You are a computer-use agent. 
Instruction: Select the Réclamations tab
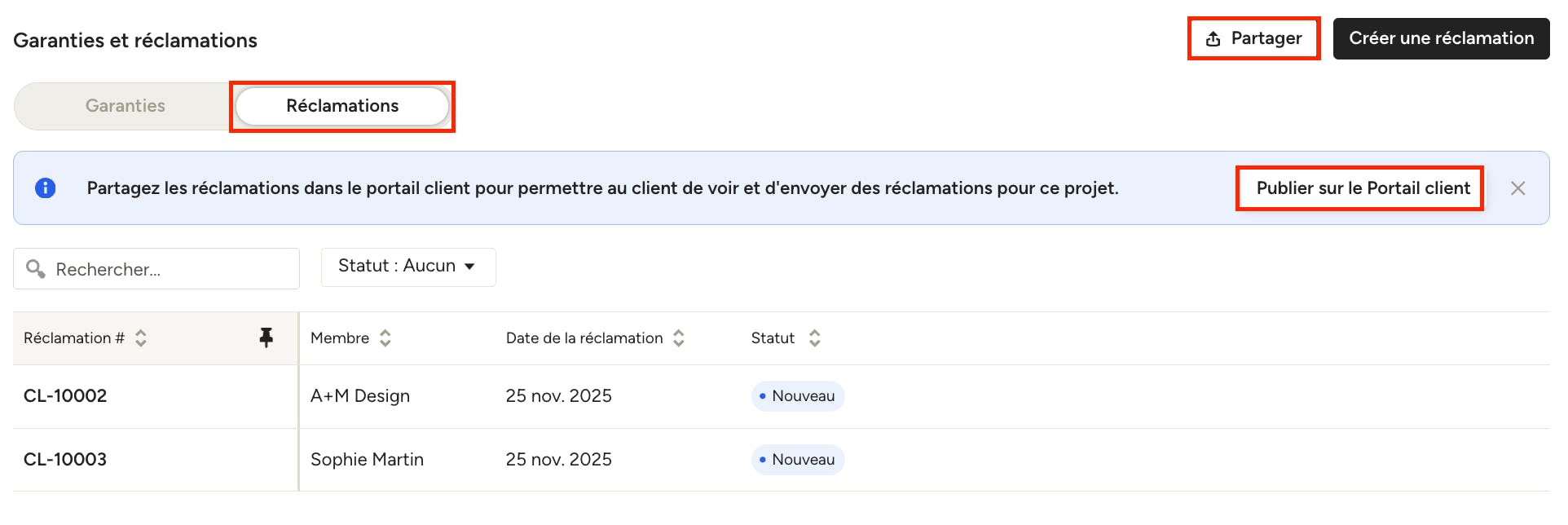342,106
